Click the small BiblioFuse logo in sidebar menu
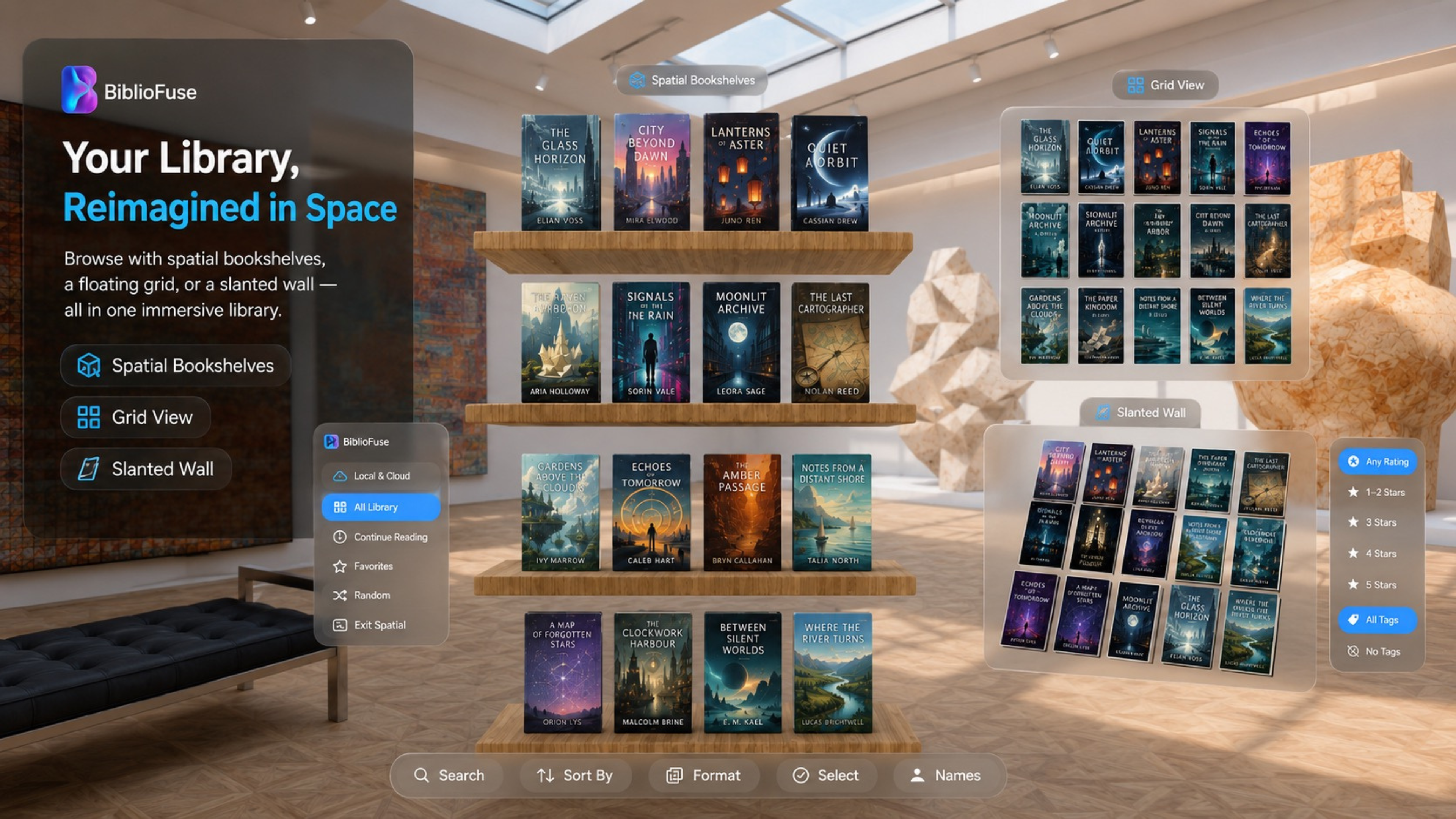 [331, 441]
